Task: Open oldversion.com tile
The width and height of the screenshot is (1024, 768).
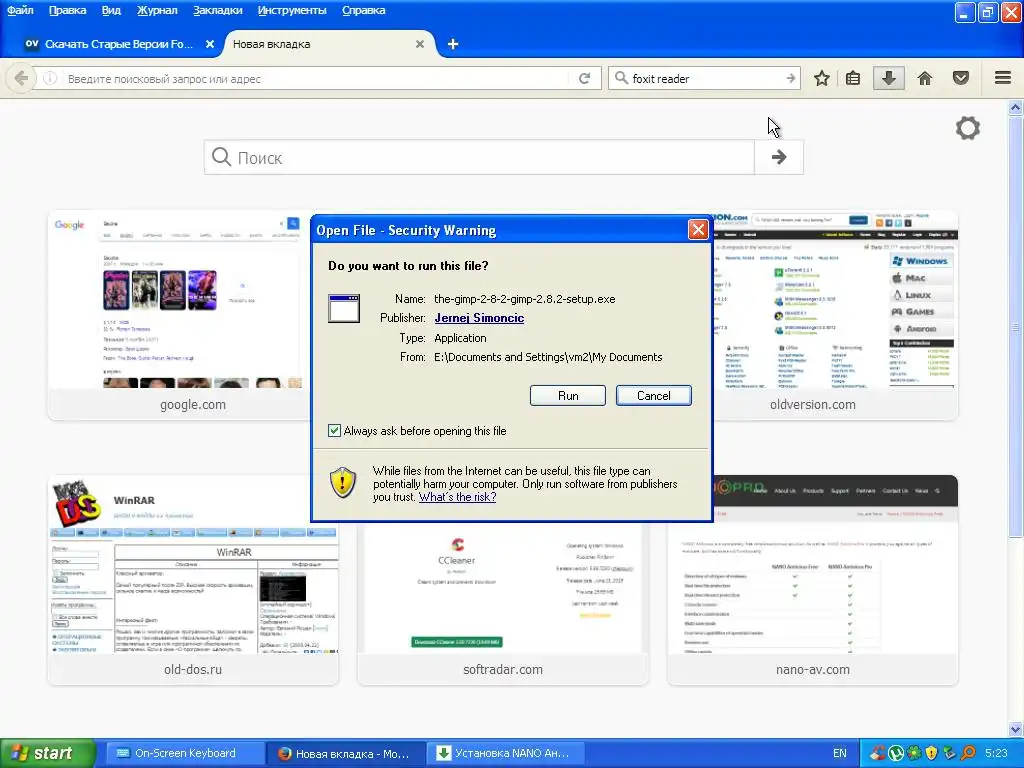Action: (x=835, y=315)
